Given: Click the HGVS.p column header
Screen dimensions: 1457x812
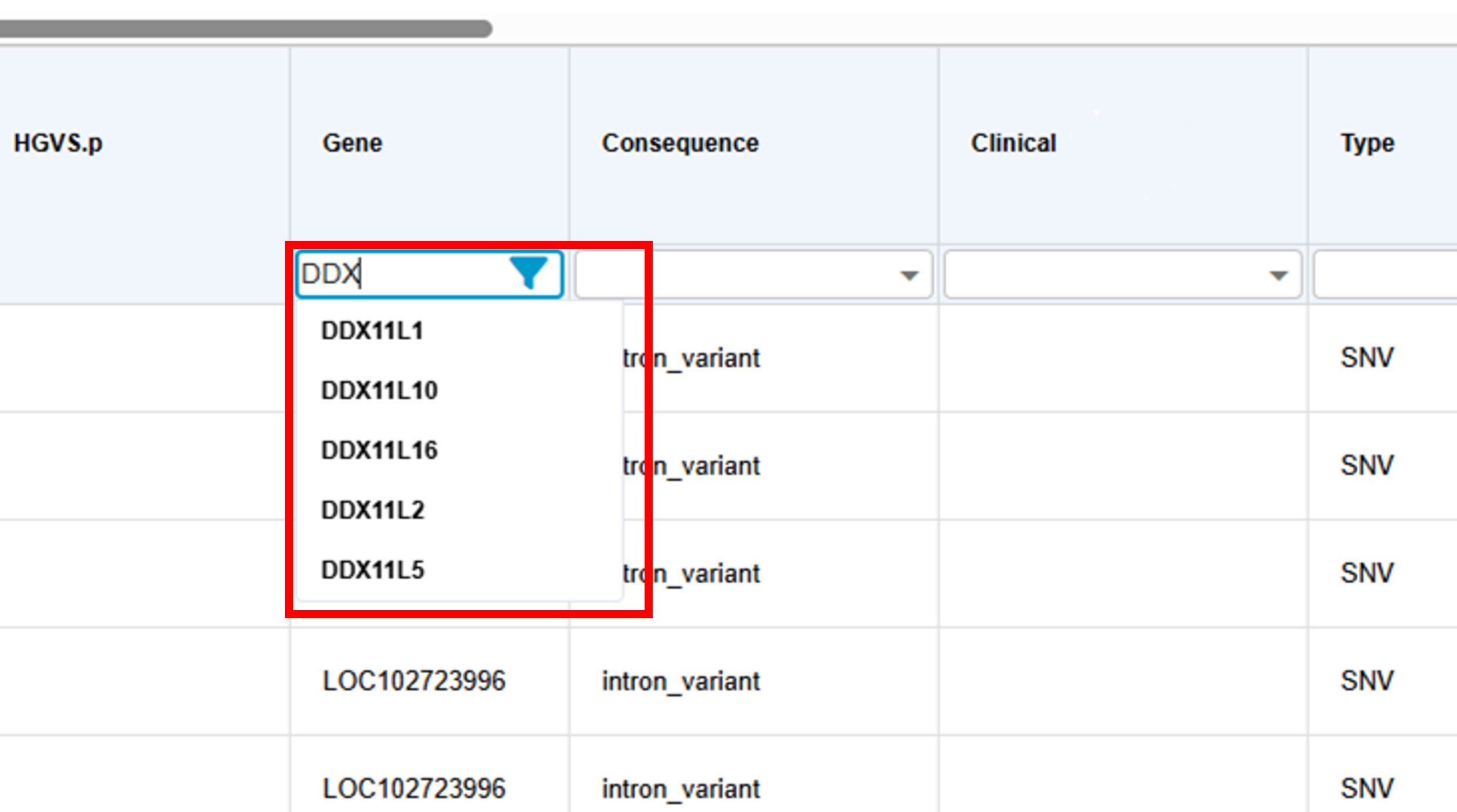Looking at the screenshot, I should tap(58, 143).
